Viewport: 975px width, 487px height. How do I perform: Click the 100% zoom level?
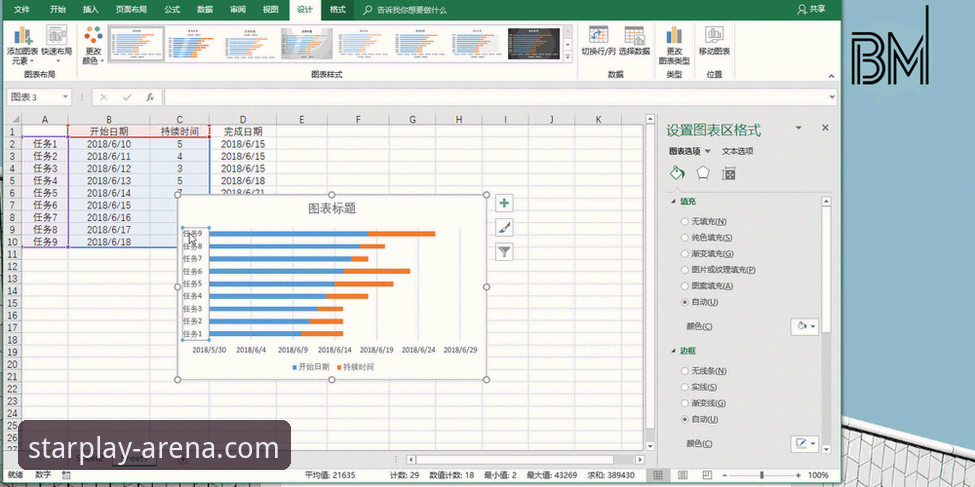[818, 475]
